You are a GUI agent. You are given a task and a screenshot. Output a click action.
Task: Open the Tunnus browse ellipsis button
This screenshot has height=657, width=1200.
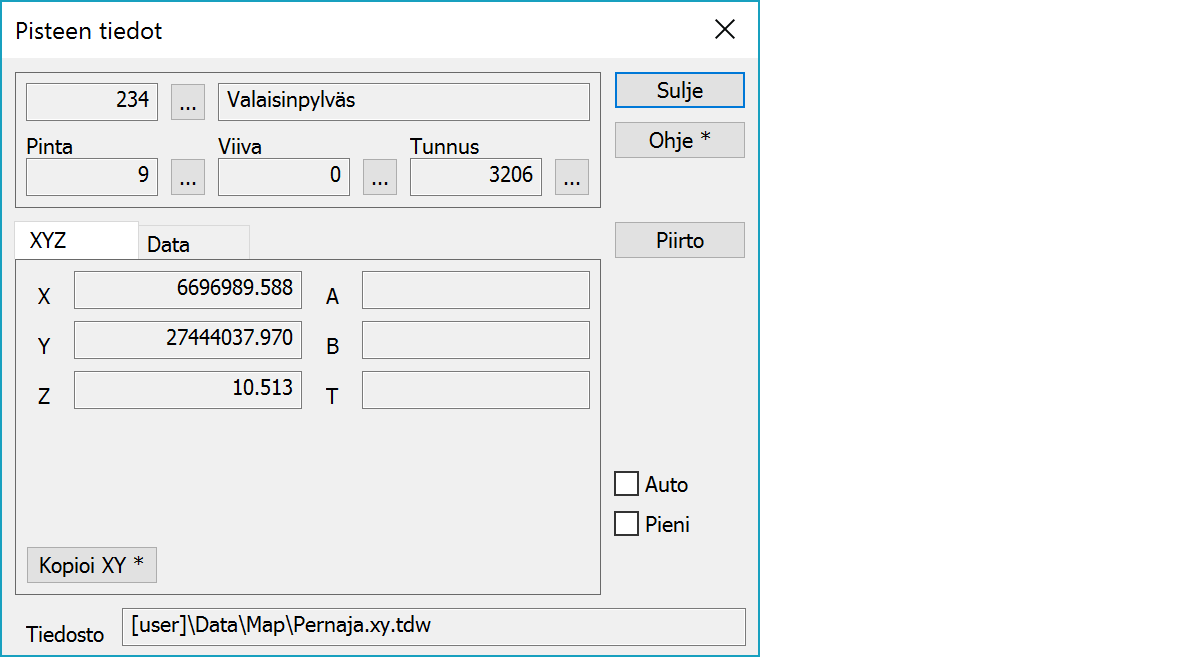[x=572, y=177]
